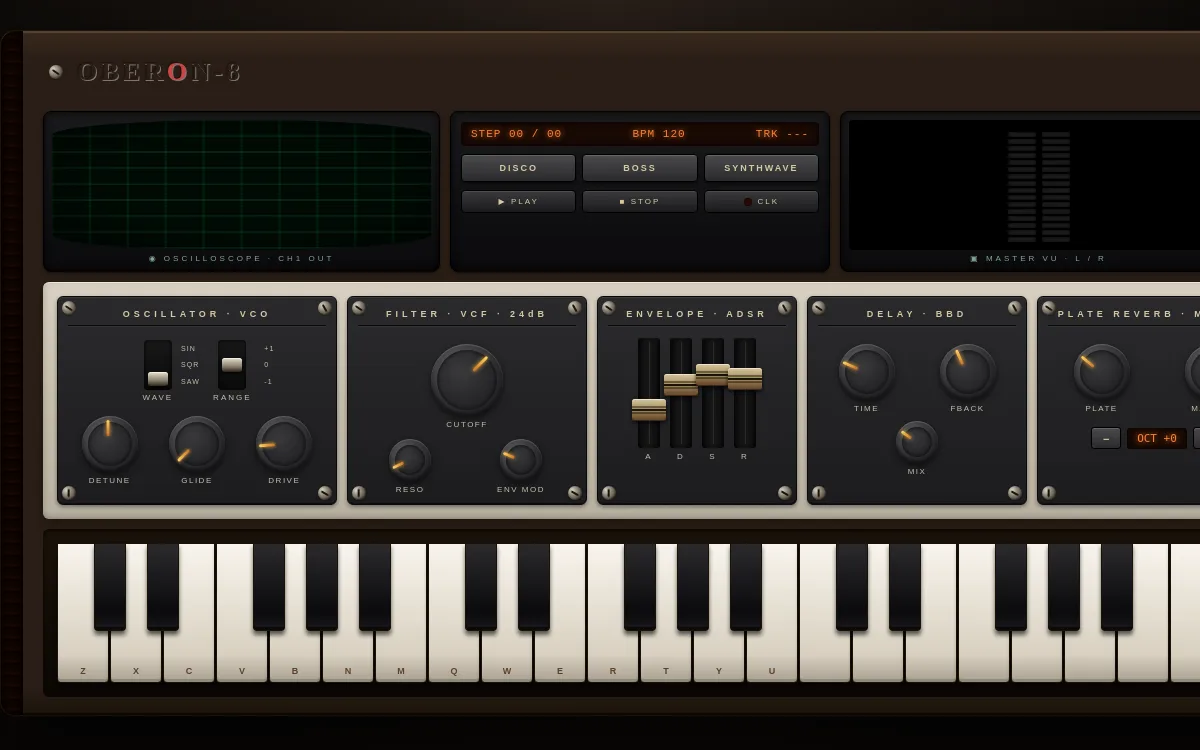1200x750 pixels.
Task: Play the black key between Y and U
Action: coord(746,587)
